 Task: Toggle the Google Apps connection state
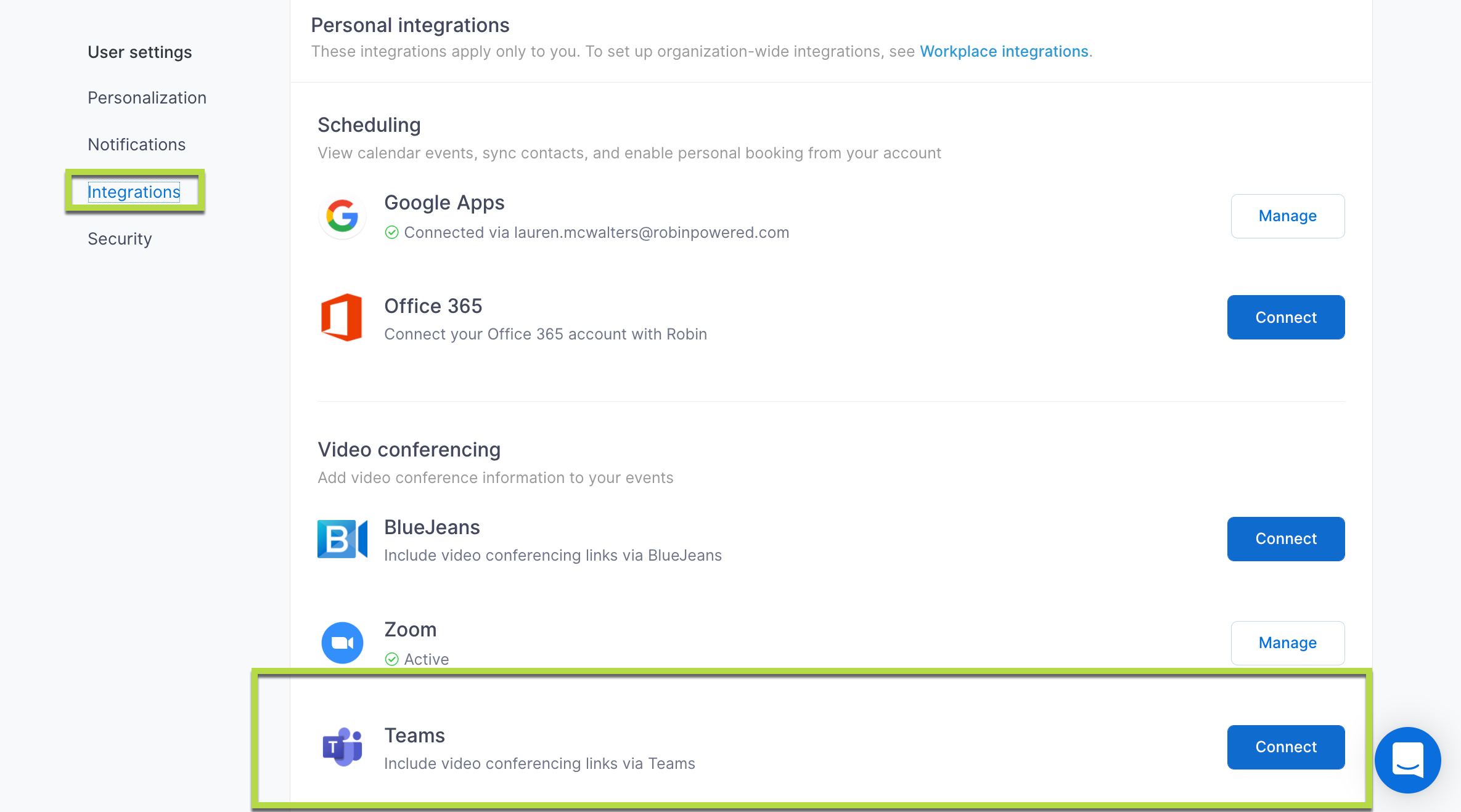click(x=1287, y=216)
